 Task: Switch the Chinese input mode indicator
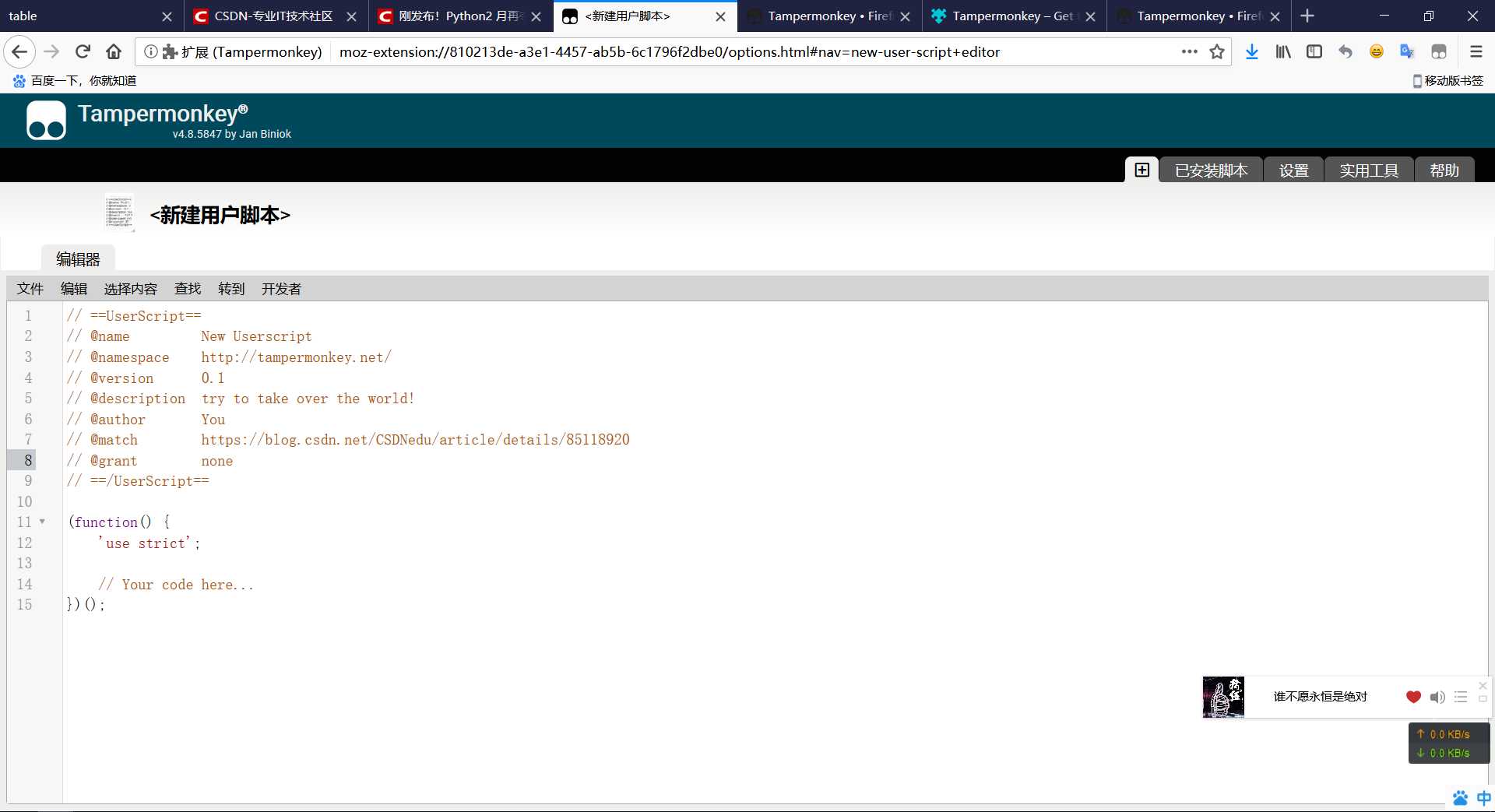(x=1484, y=798)
